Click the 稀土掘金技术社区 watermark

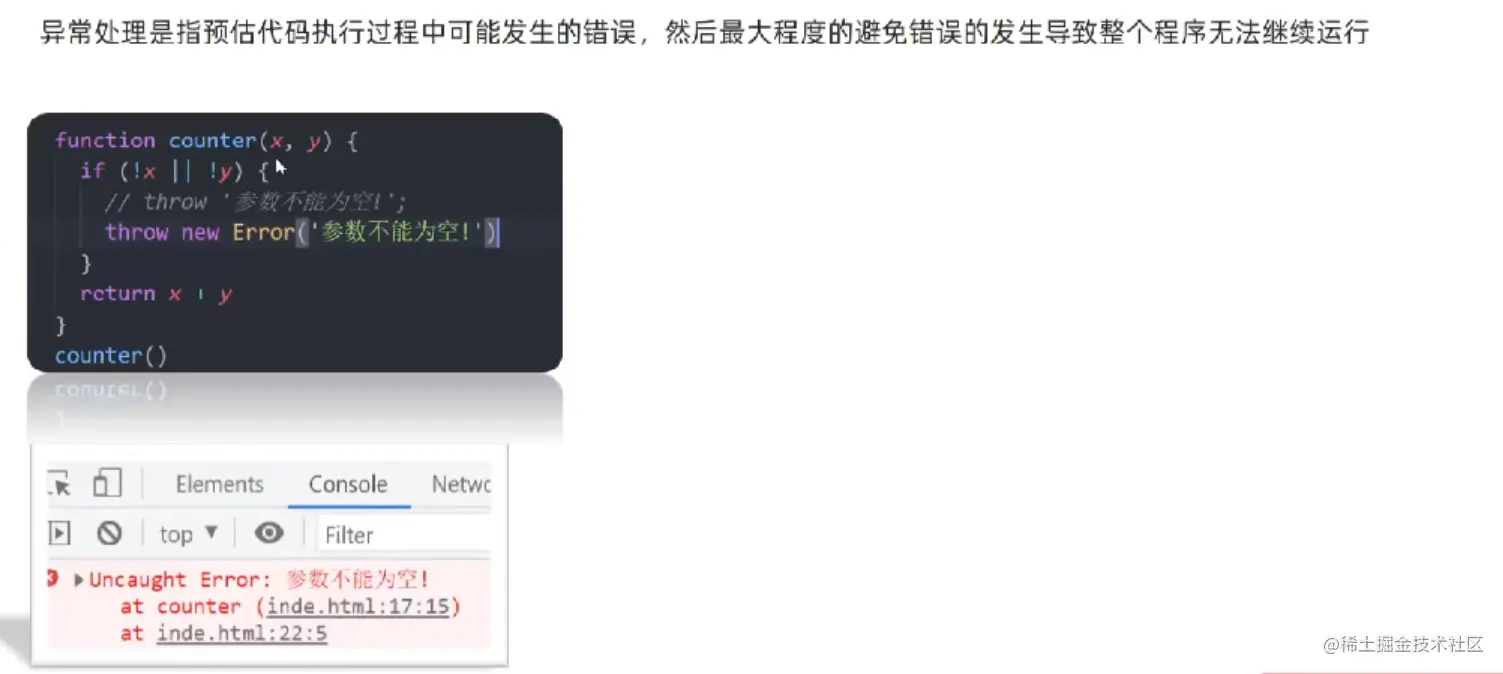coord(1403,645)
